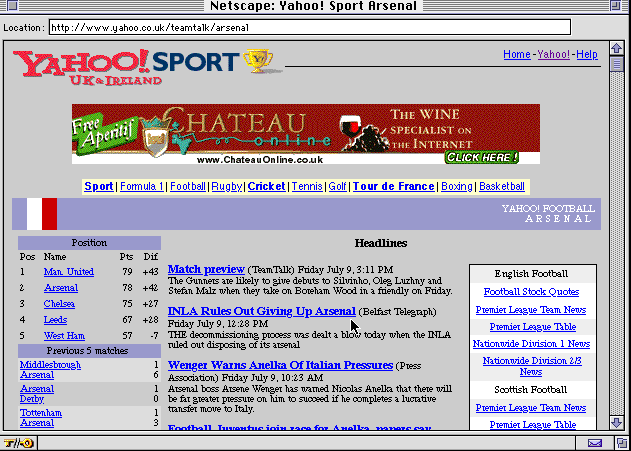This screenshot has width=631, height=451.
Task: Open Leeds team link
Action: (55, 320)
